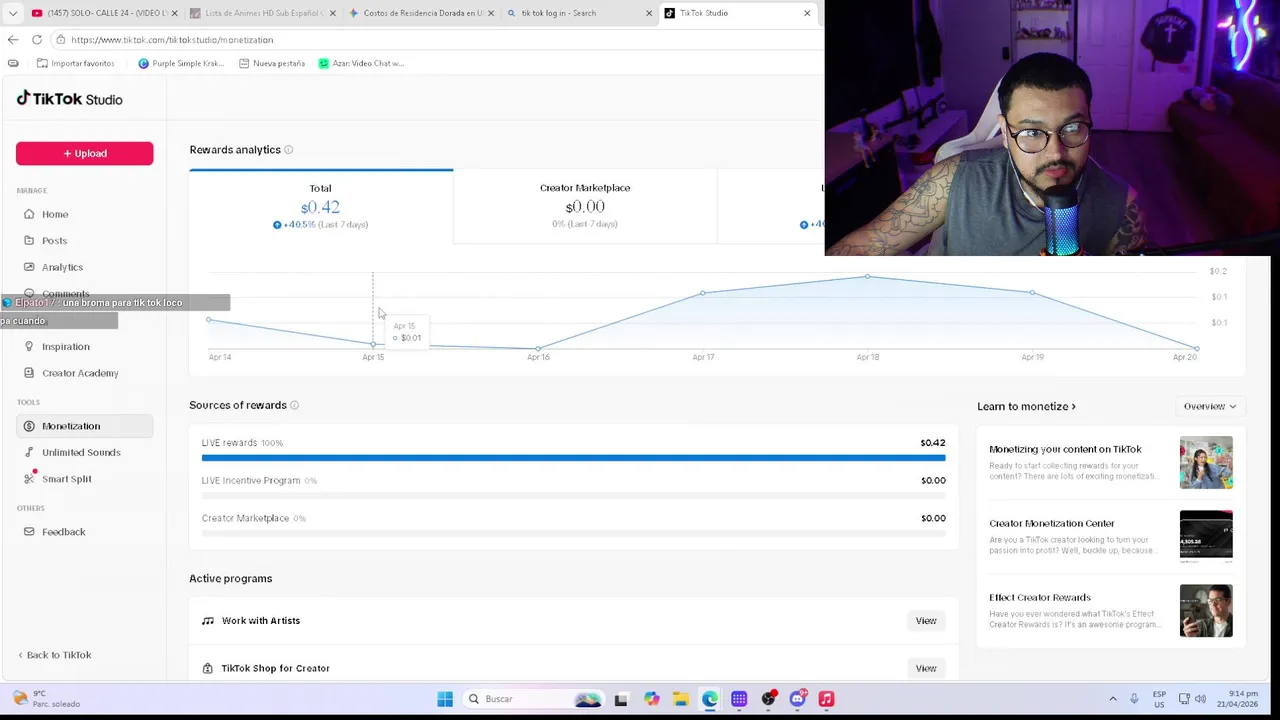Open the Overview dropdown
The width and height of the screenshot is (1280, 720).
click(1210, 406)
